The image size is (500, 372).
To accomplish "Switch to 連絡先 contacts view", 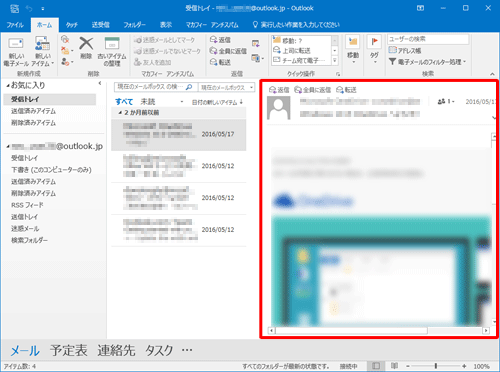I will (116, 351).
